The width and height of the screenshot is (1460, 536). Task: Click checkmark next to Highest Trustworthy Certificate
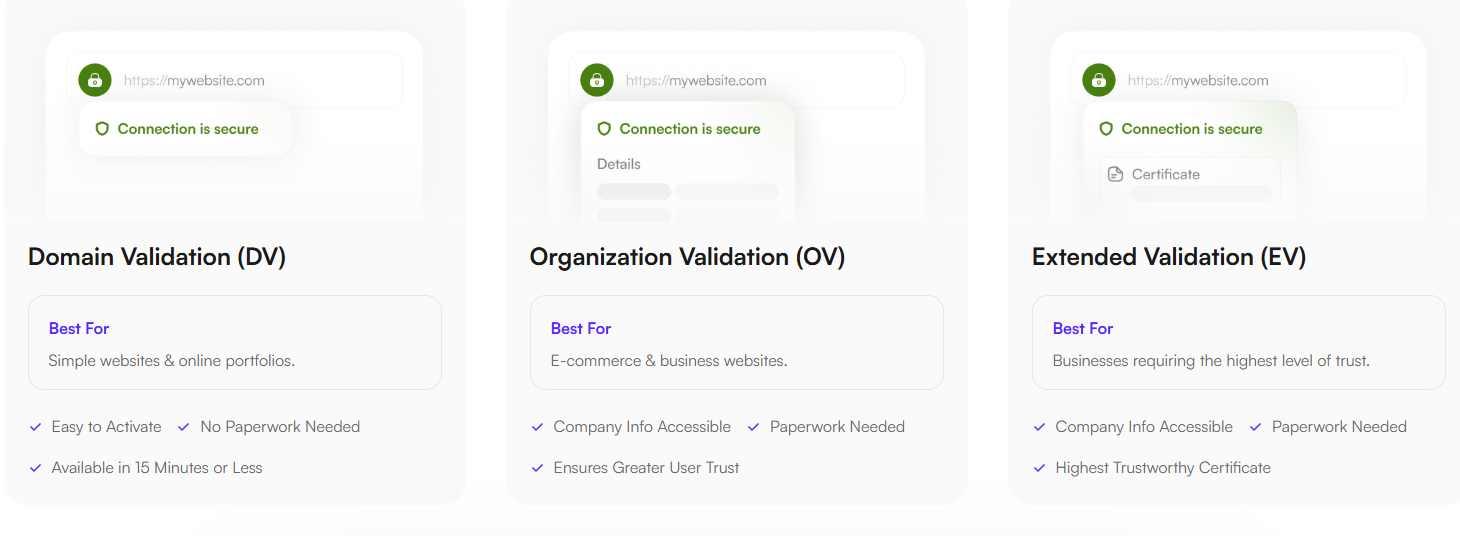(1040, 468)
